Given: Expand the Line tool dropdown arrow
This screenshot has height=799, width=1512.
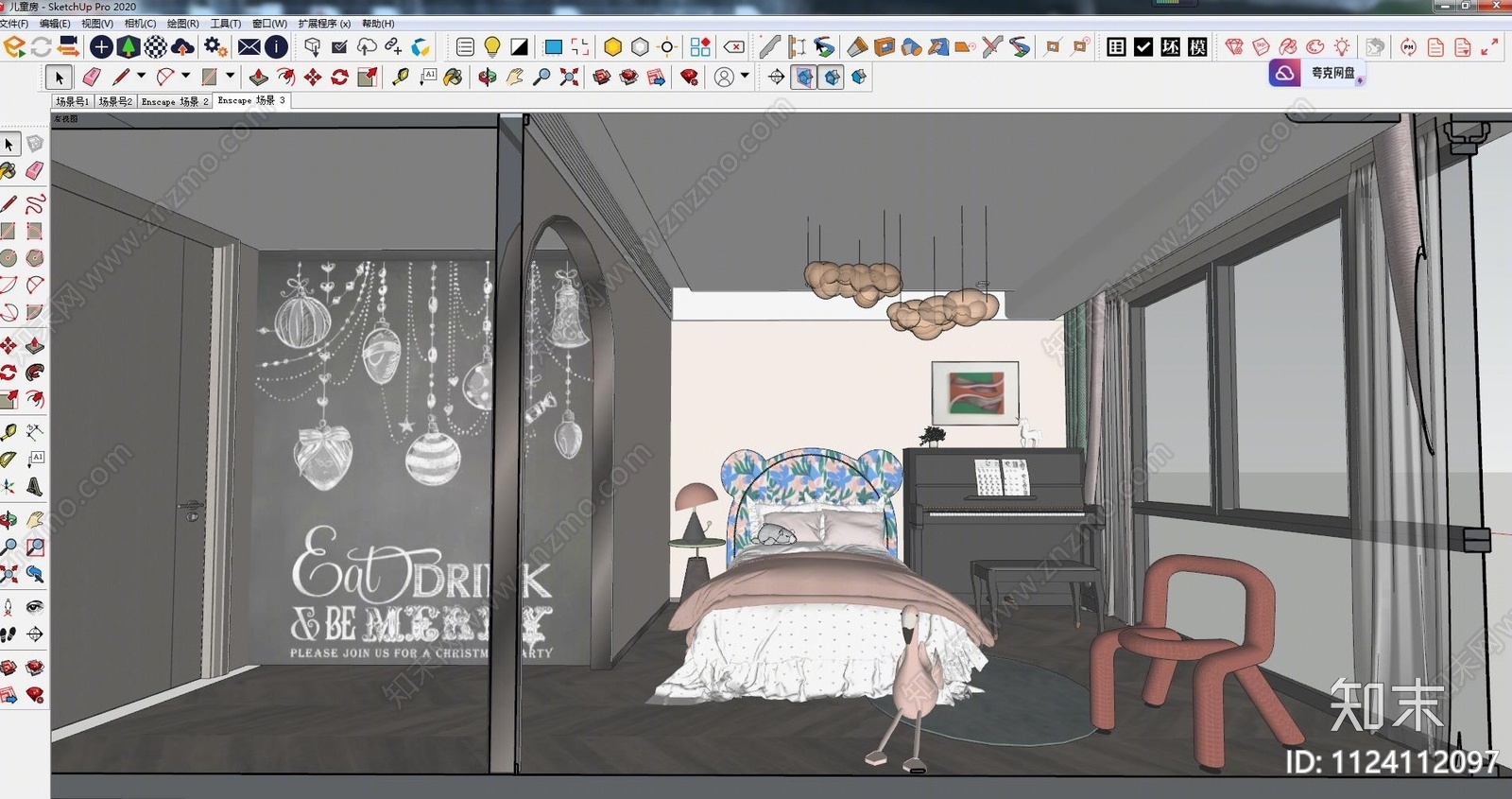Looking at the screenshot, I should click(x=142, y=76).
